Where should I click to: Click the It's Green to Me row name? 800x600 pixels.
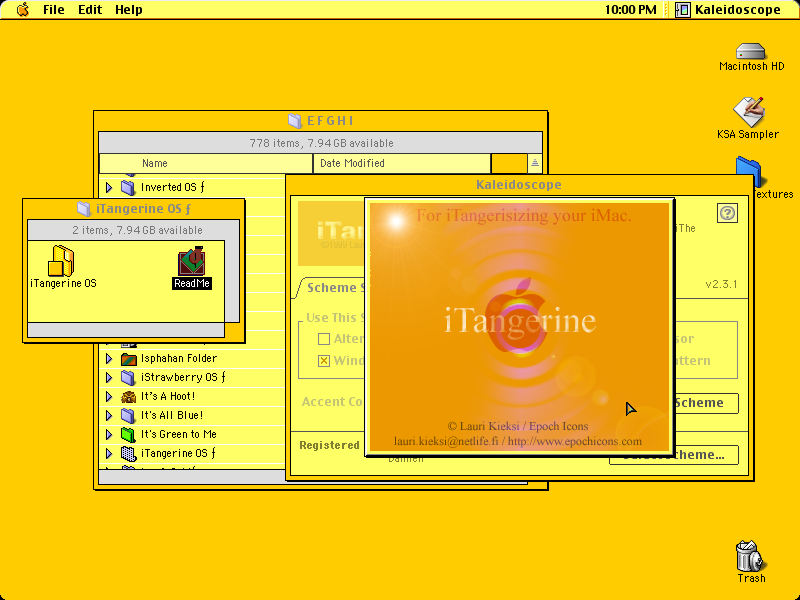179,434
